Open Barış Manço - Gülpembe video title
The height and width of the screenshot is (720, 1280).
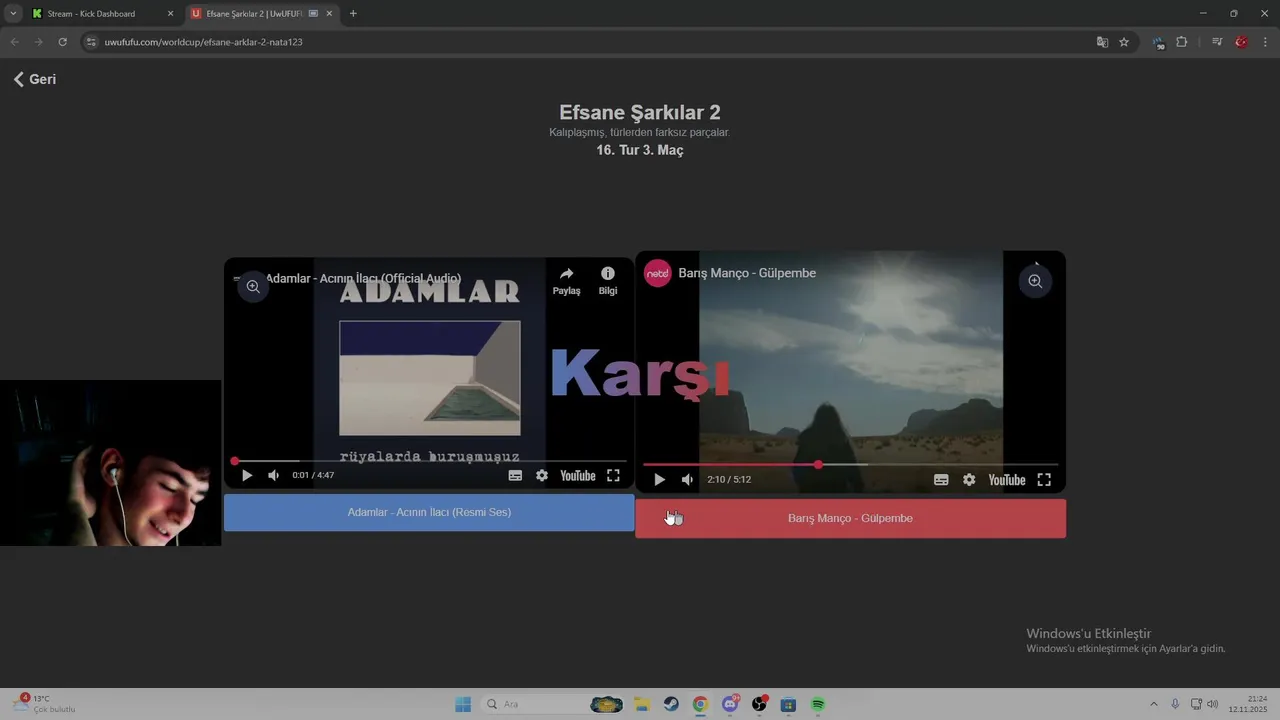click(x=747, y=273)
